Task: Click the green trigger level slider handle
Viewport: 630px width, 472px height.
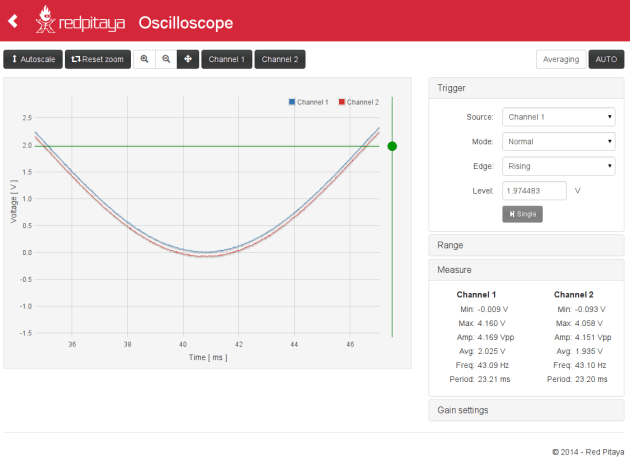Action: (392, 146)
